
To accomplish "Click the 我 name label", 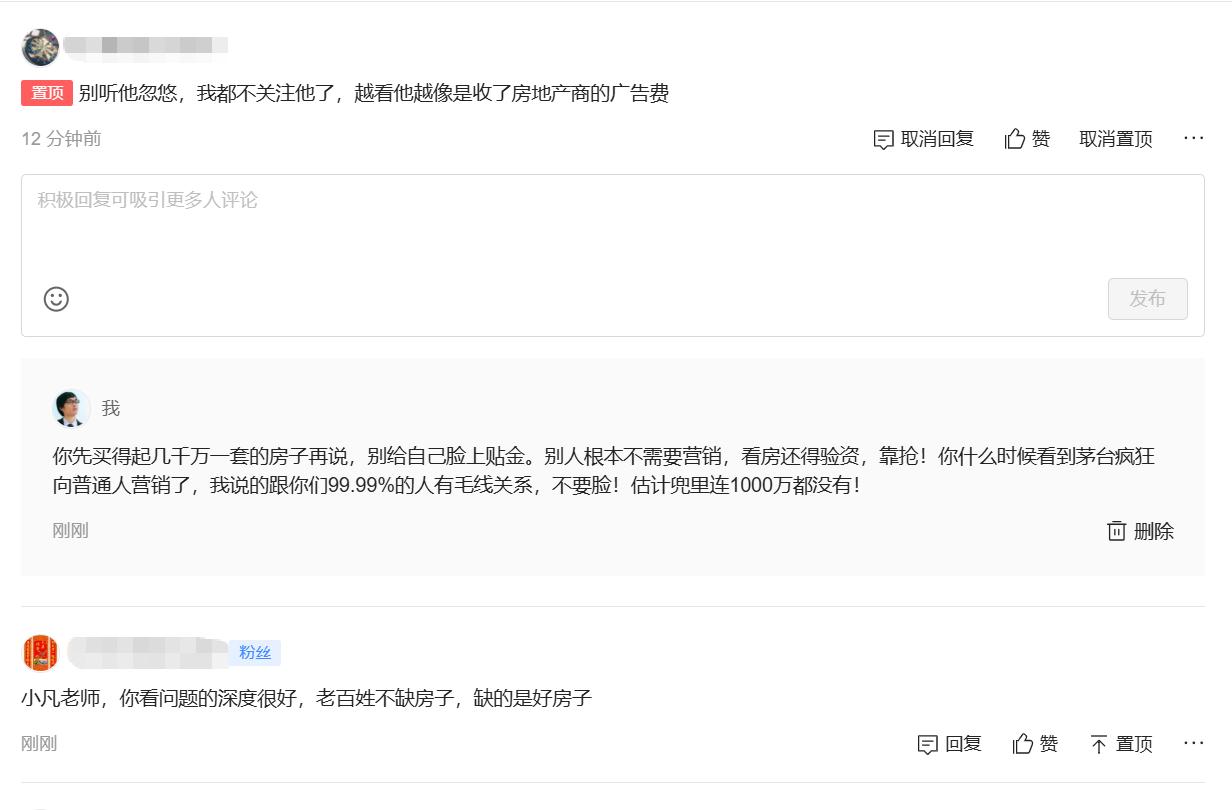I will [x=111, y=408].
